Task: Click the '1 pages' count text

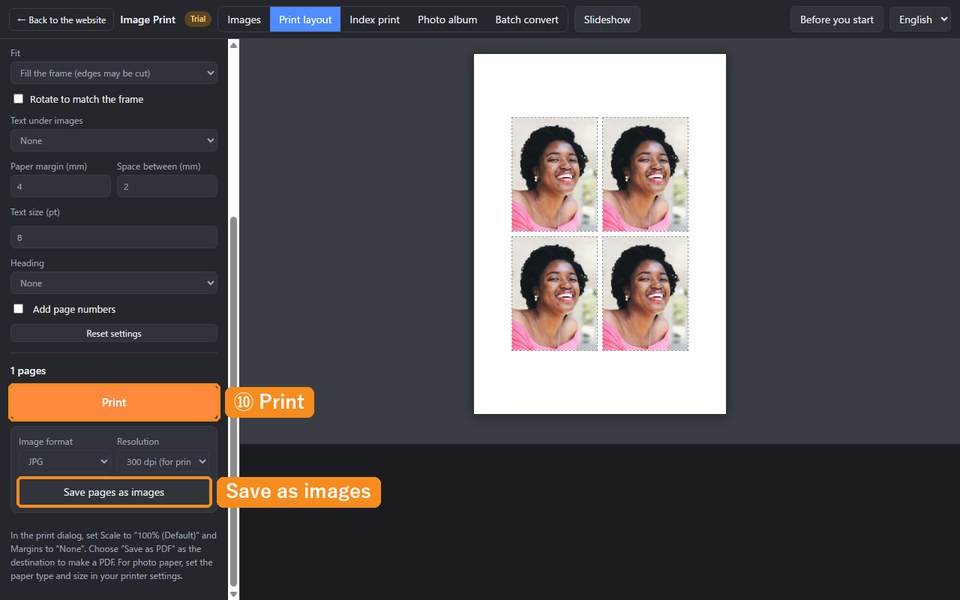Action: point(28,370)
